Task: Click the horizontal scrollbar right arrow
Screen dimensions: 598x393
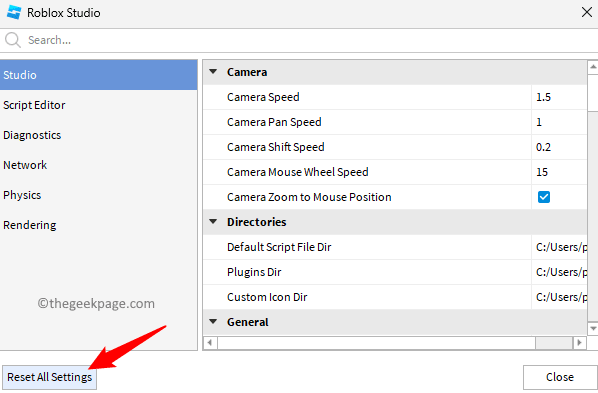Action: 580,343
